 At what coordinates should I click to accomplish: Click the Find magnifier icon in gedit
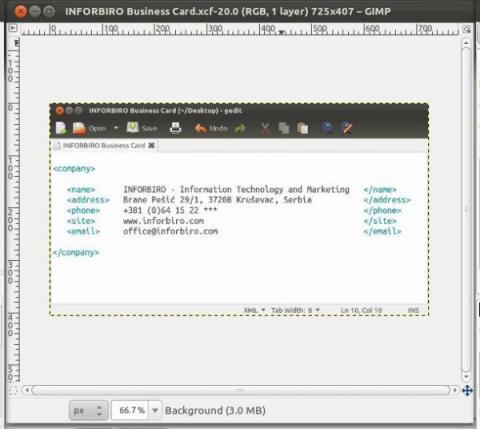tap(327, 128)
